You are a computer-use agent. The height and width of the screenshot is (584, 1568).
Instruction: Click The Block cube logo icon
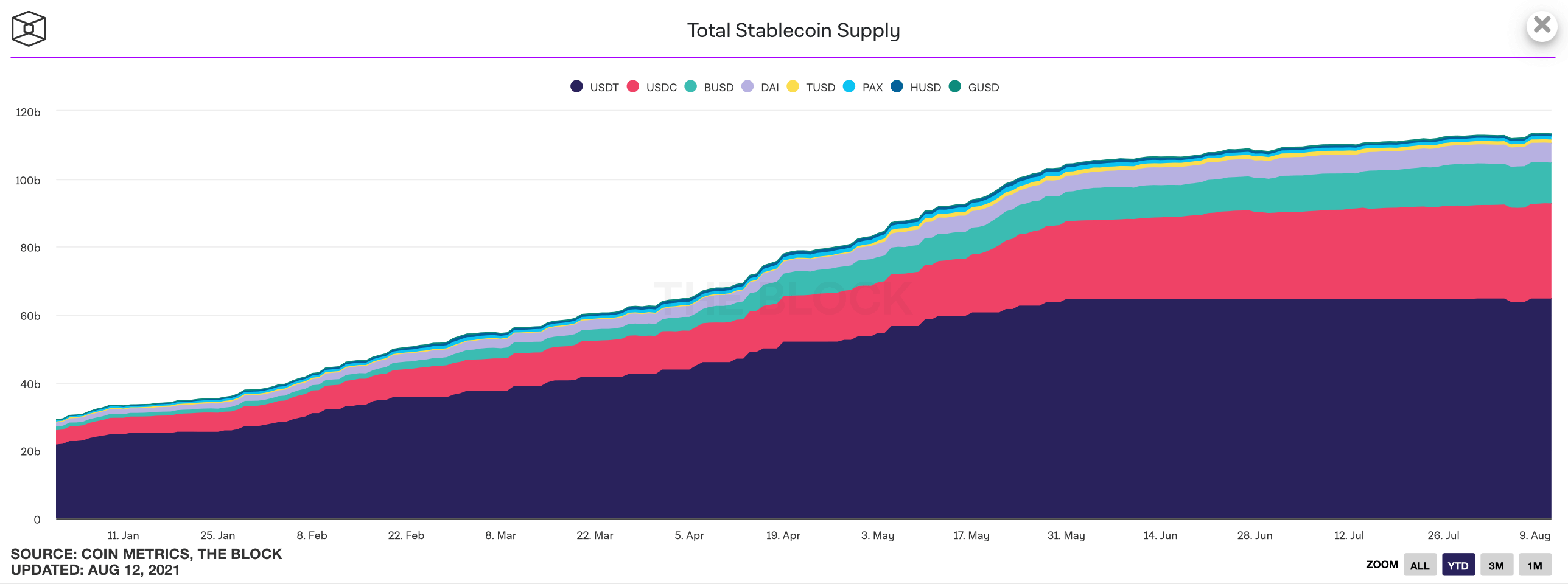[x=29, y=29]
